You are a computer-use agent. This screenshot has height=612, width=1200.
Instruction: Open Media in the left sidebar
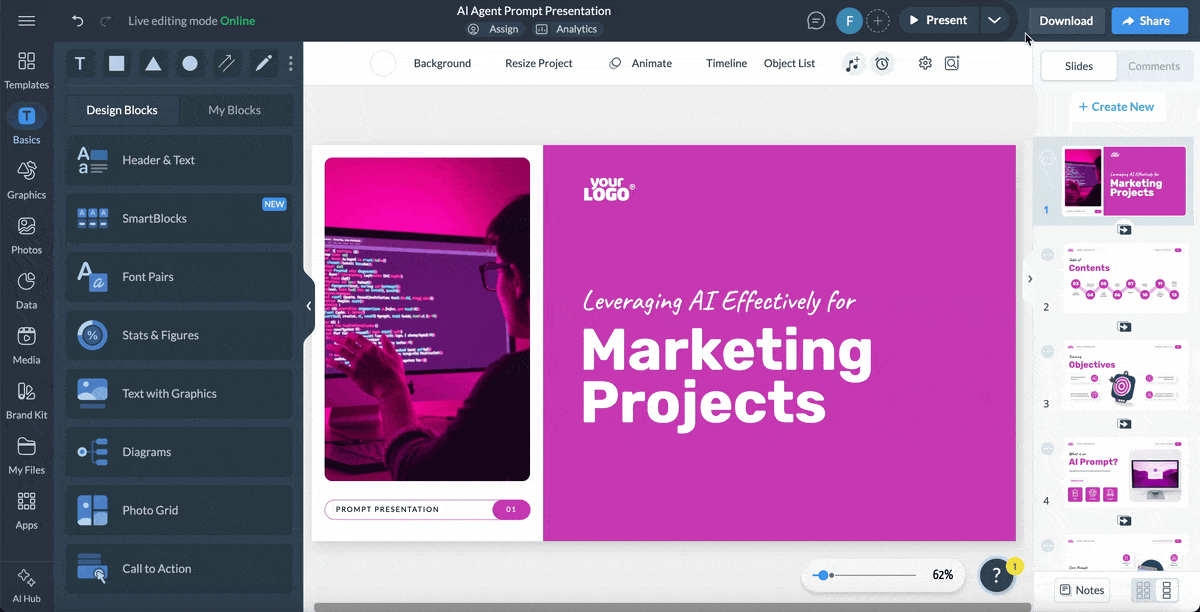(x=27, y=346)
